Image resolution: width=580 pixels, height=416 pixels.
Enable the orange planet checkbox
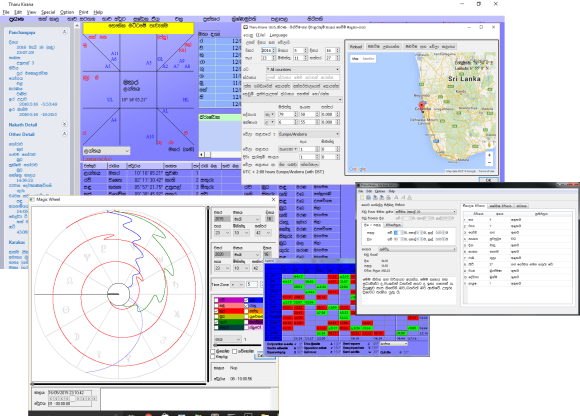pyautogui.click(x=246, y=311)
